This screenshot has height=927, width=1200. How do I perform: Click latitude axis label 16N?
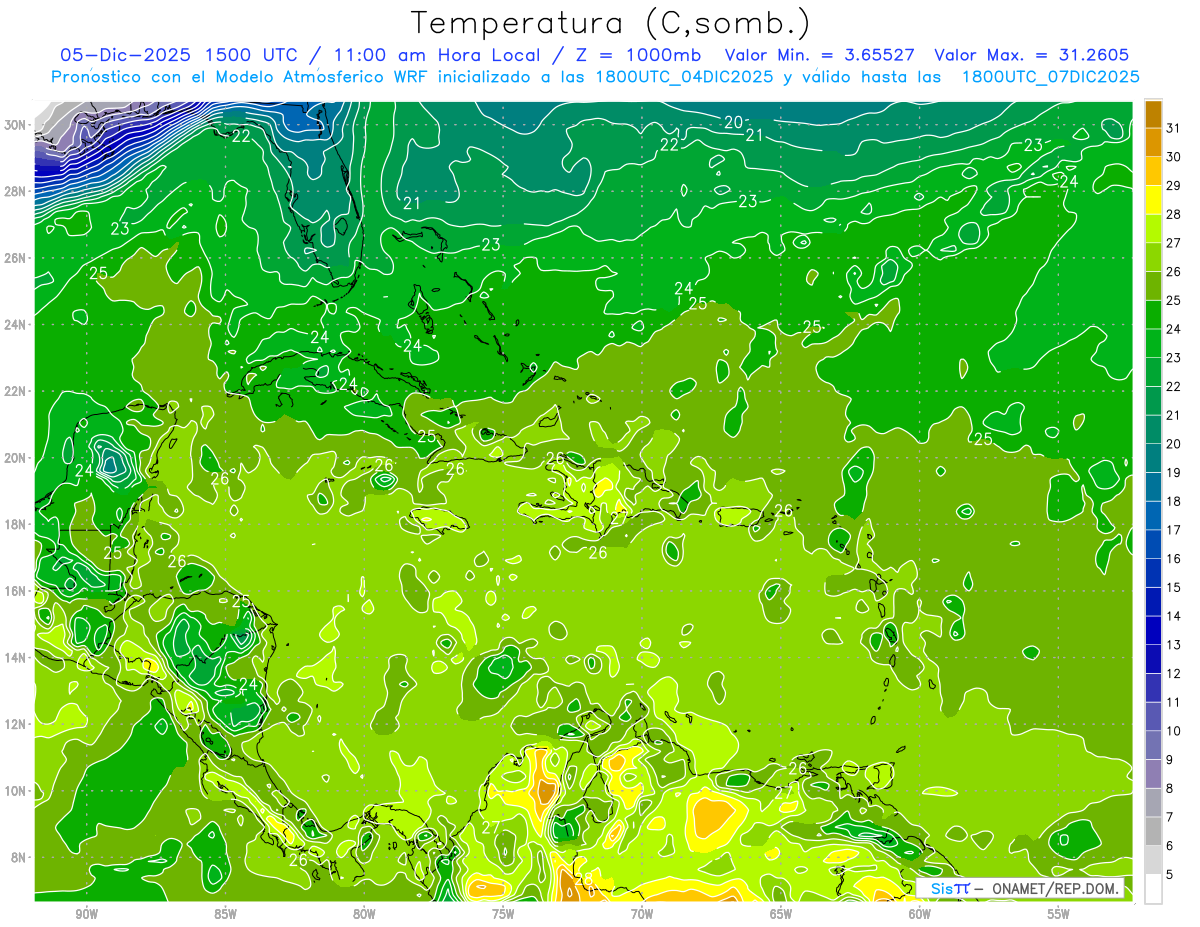(x=15, y=591)
